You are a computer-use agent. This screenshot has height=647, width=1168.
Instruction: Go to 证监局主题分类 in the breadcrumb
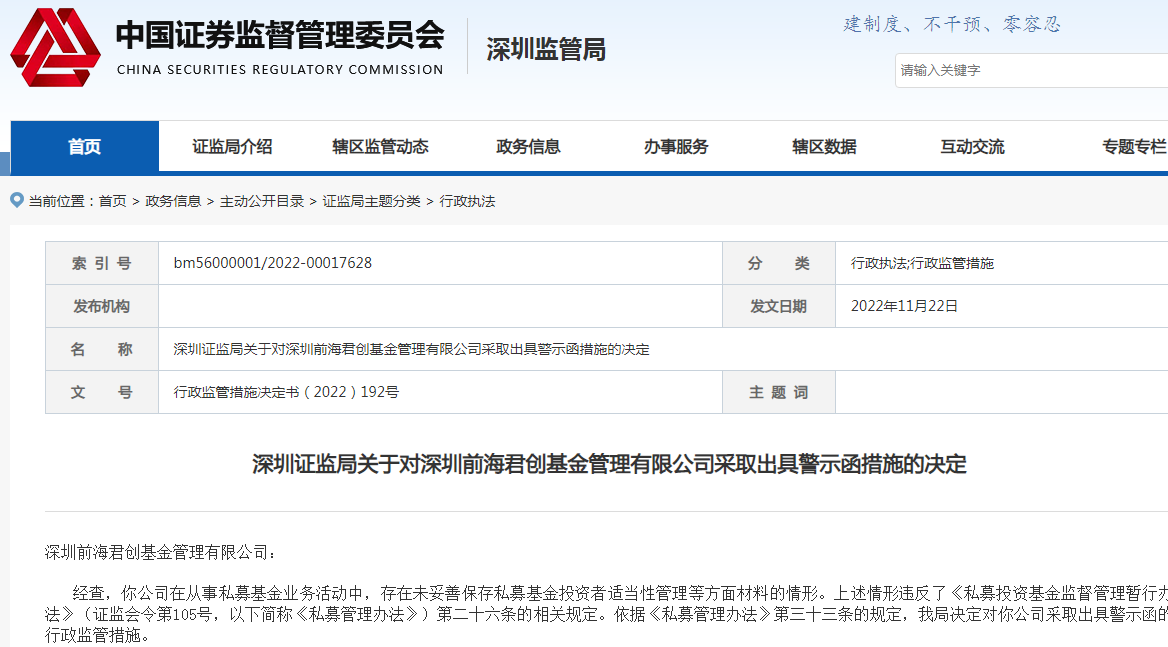(372, 201)
